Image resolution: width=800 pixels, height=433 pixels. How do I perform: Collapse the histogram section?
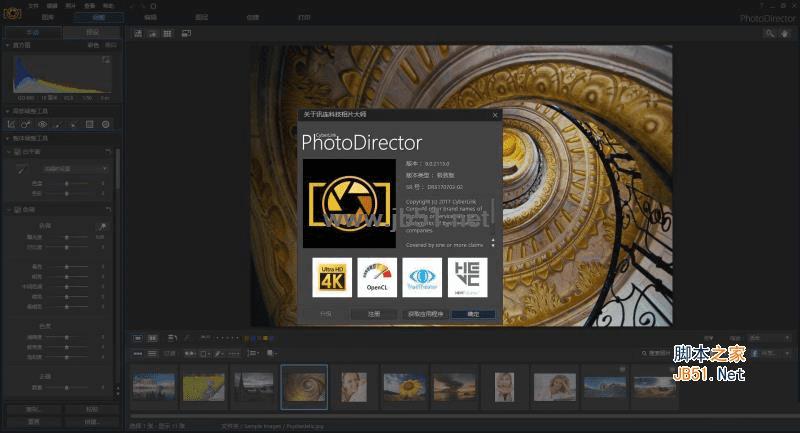(x=8, y=45)
